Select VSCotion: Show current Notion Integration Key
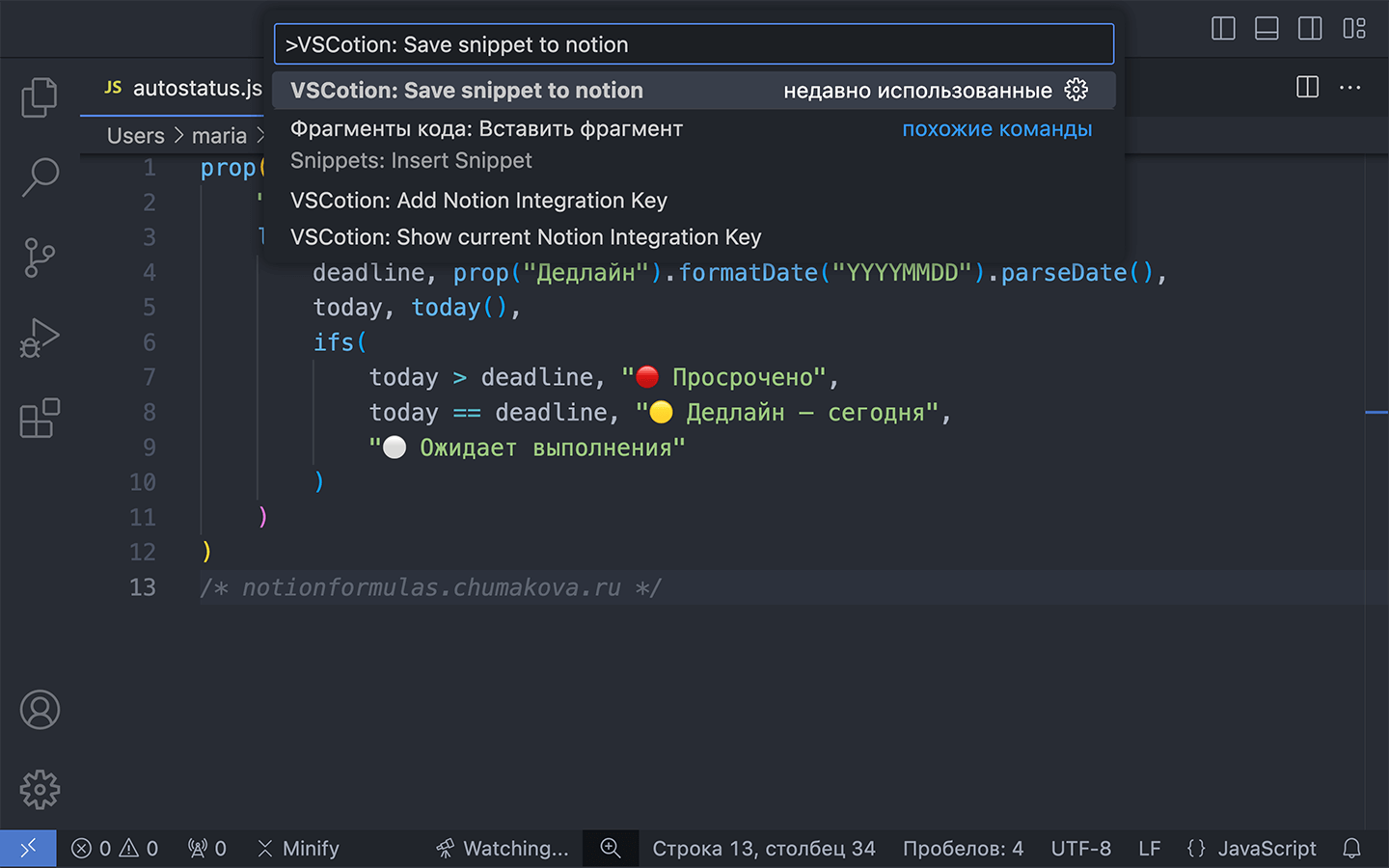 click(694, 237)
